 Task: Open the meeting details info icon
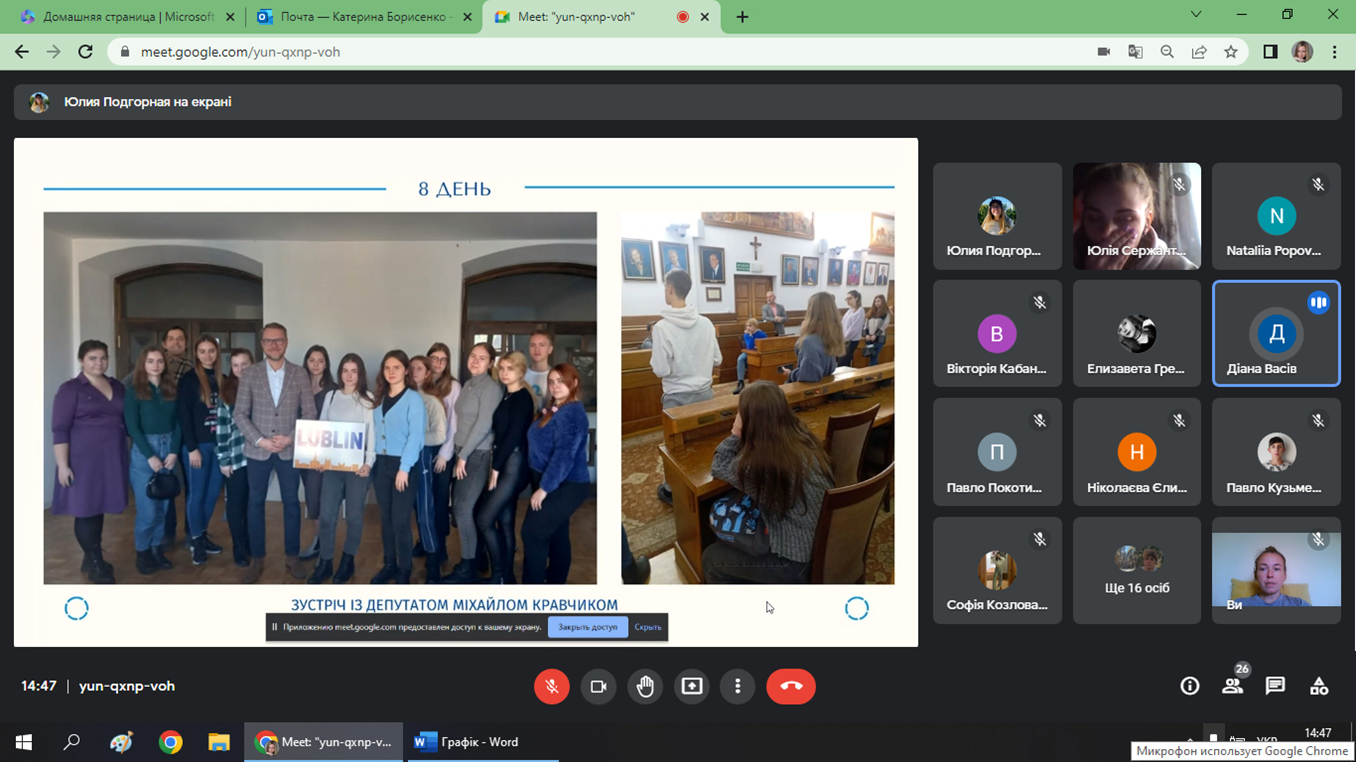(1189, 686)
